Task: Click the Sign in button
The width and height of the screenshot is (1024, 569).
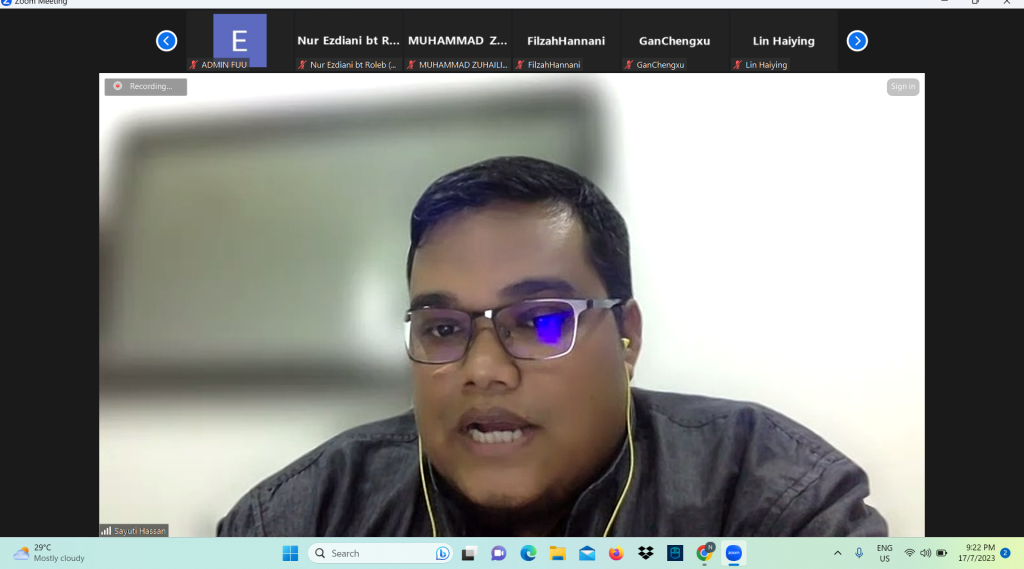Action: click(x=902, y=87)
